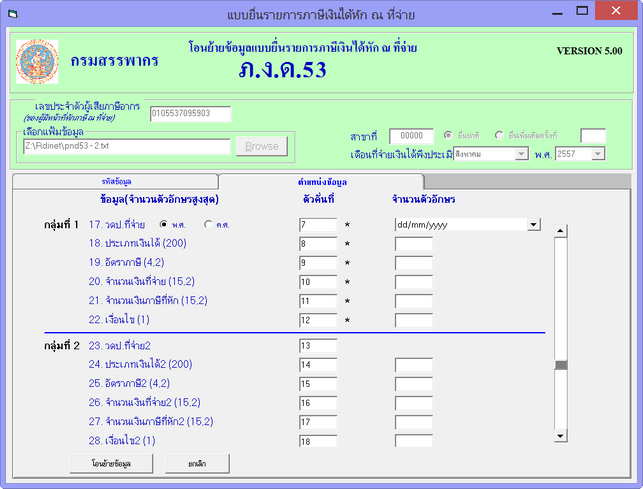Click position field for 17. วดป.ที่จ่าย

pos(318,225)
